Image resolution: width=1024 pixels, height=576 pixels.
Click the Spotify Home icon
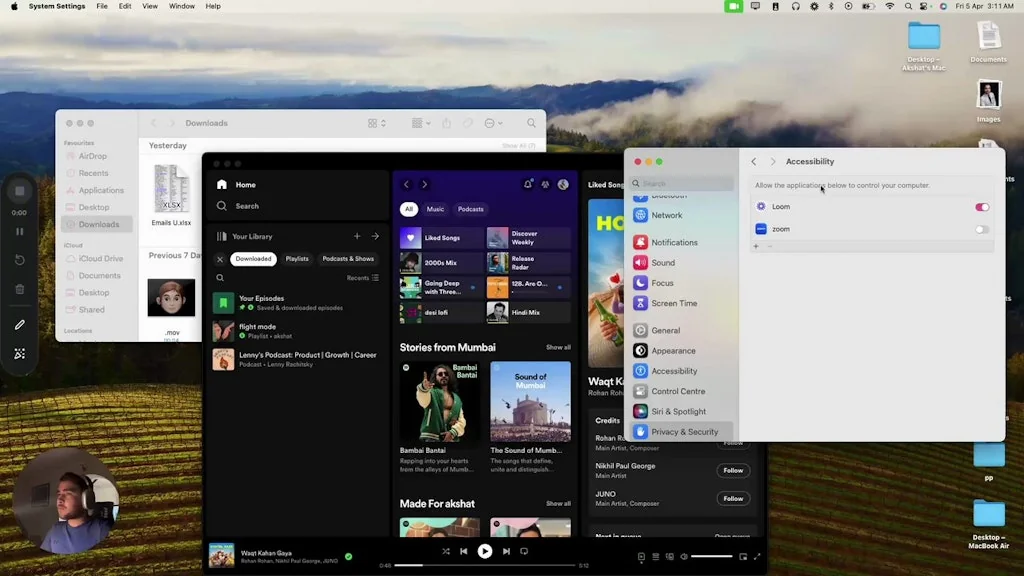[x=221, y=185]
